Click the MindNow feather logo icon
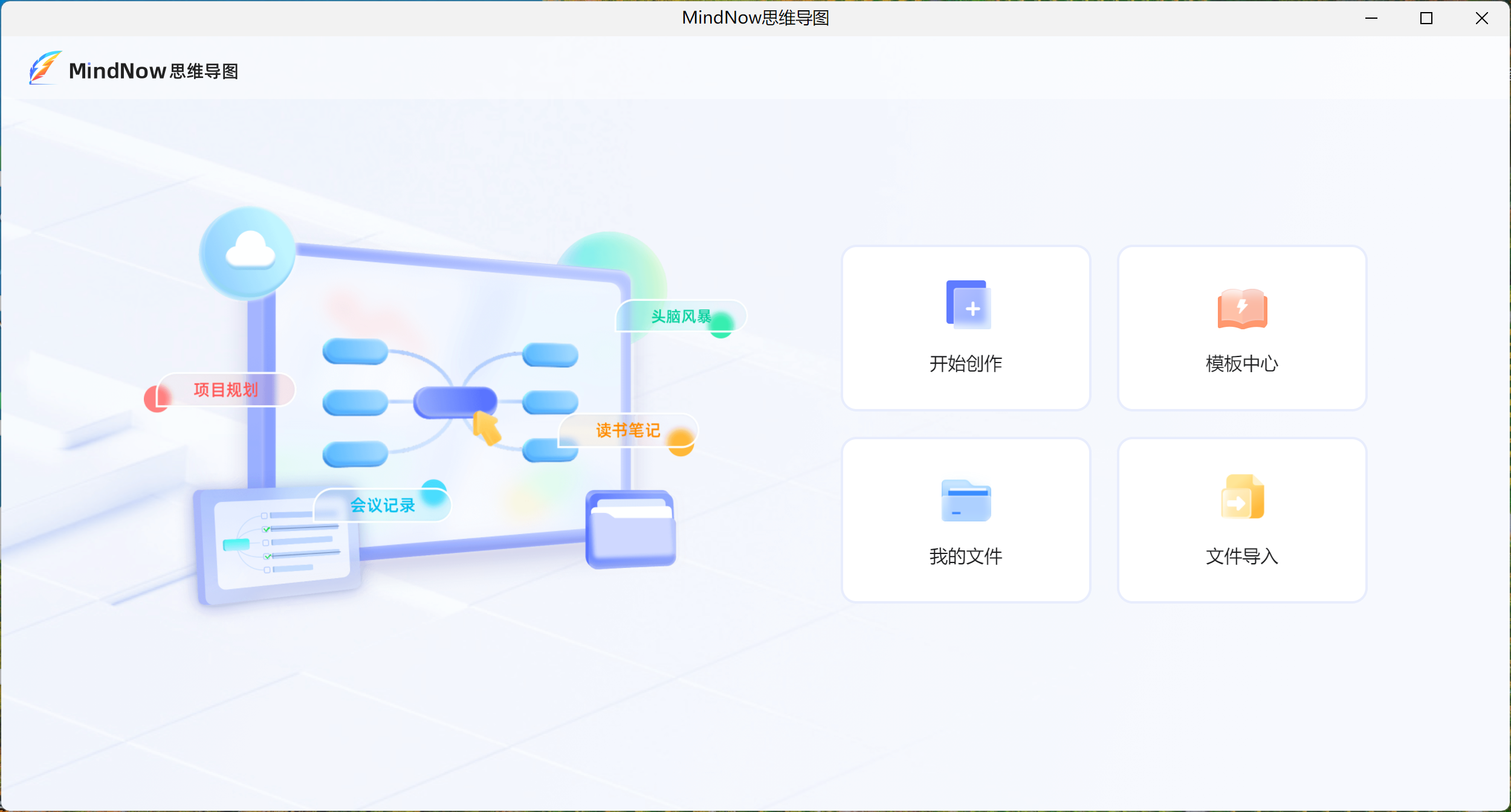The height and width of the screenshot is (812, 1511). (x=45, y=68)
